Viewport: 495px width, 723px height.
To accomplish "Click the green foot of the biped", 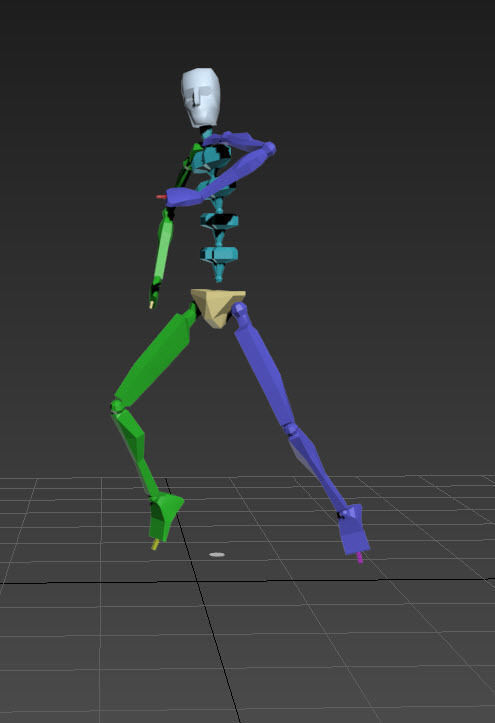I will click(x=164, y=515).
